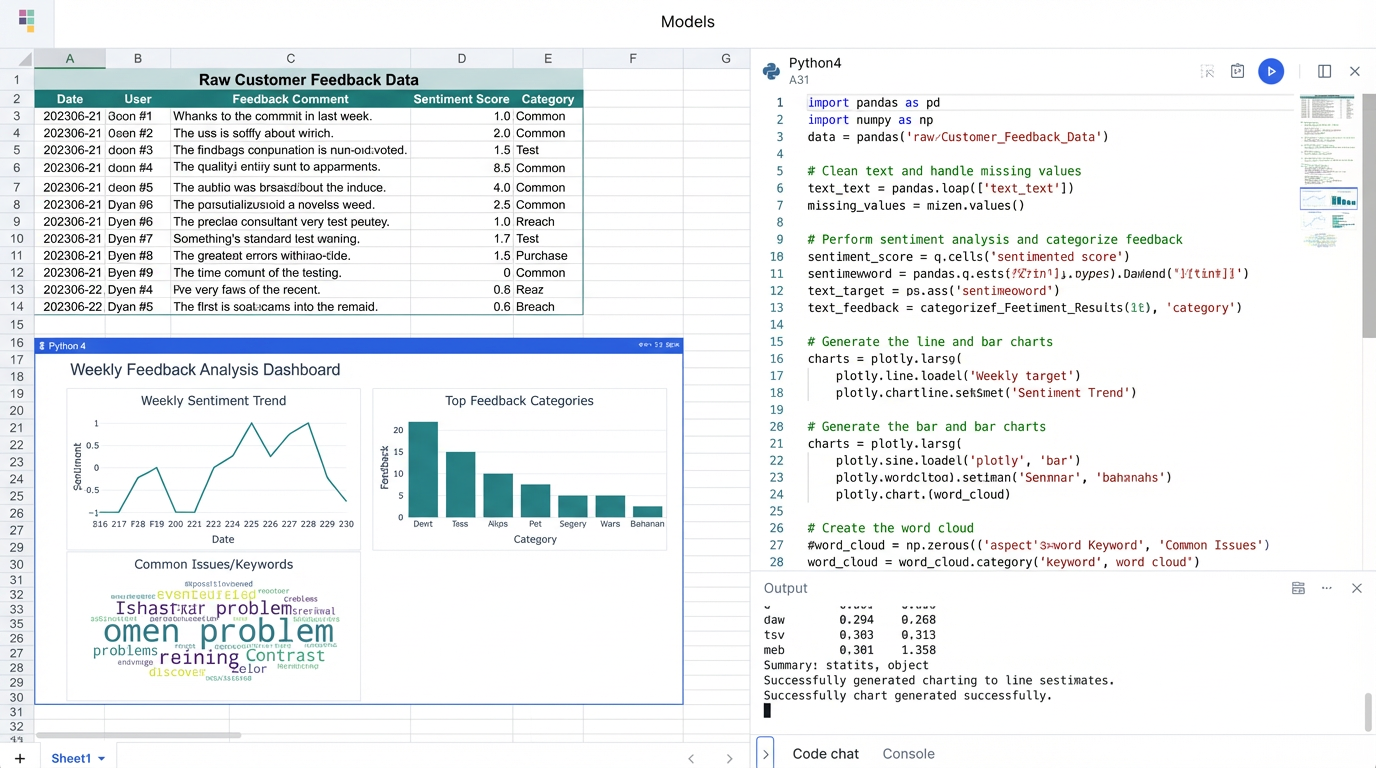Select row 3 header
This screenshot has width=1376, height=768.
pyautogui.click(x=17, y=116)
